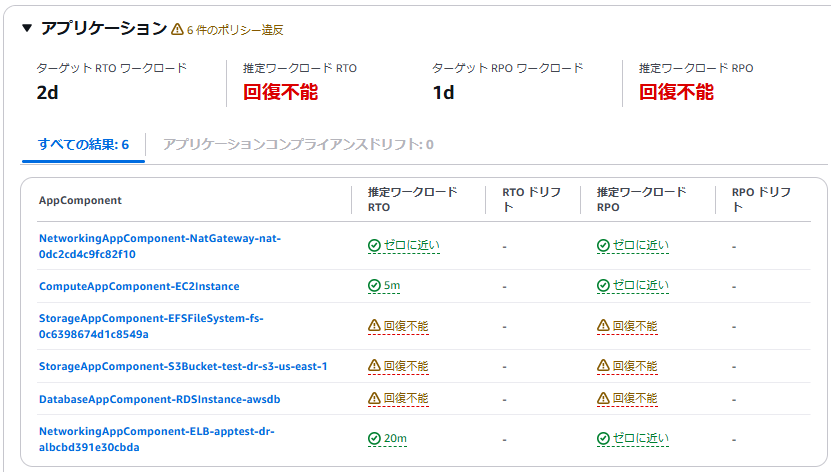The height and width of the screenshot is (472, 831).
Task: Switch to アプリケーションコンプライアンスドリフト: 0 tab
Action: (x=298, y=144)
